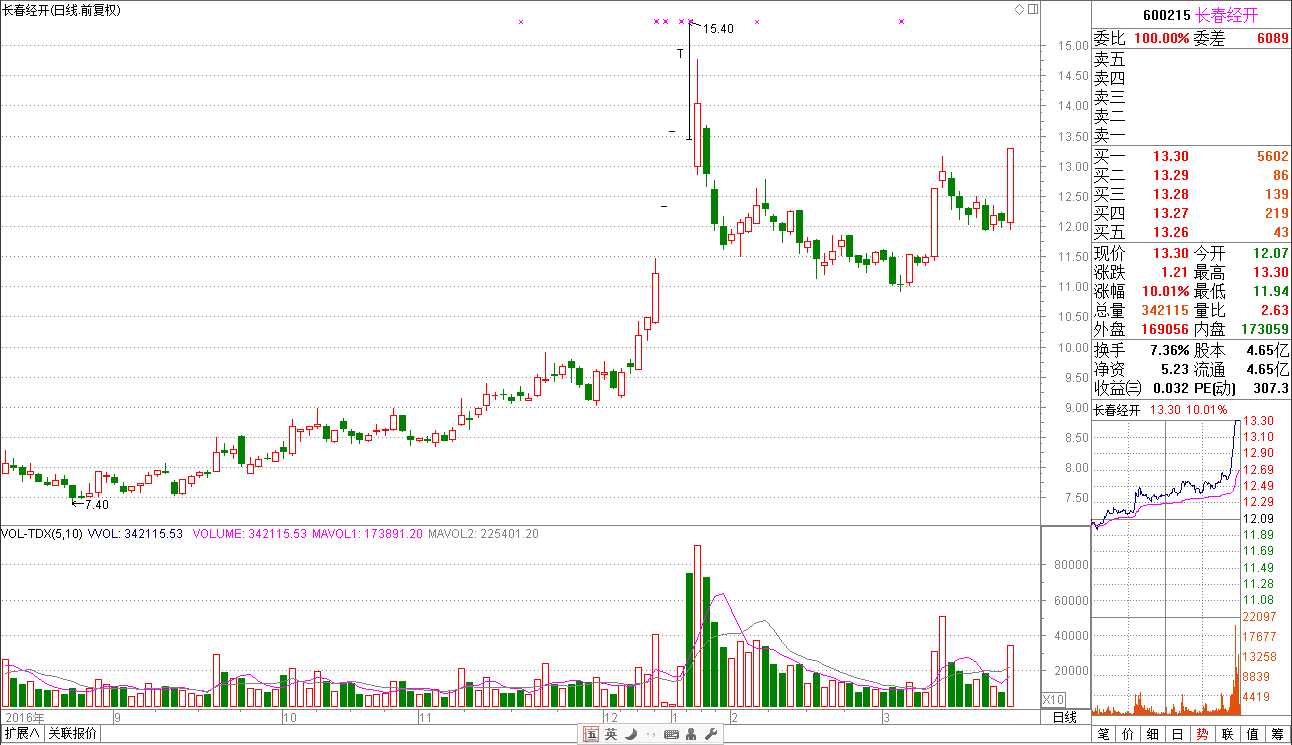Toggle the half-moon IME icon

click(x=630, y=735)
